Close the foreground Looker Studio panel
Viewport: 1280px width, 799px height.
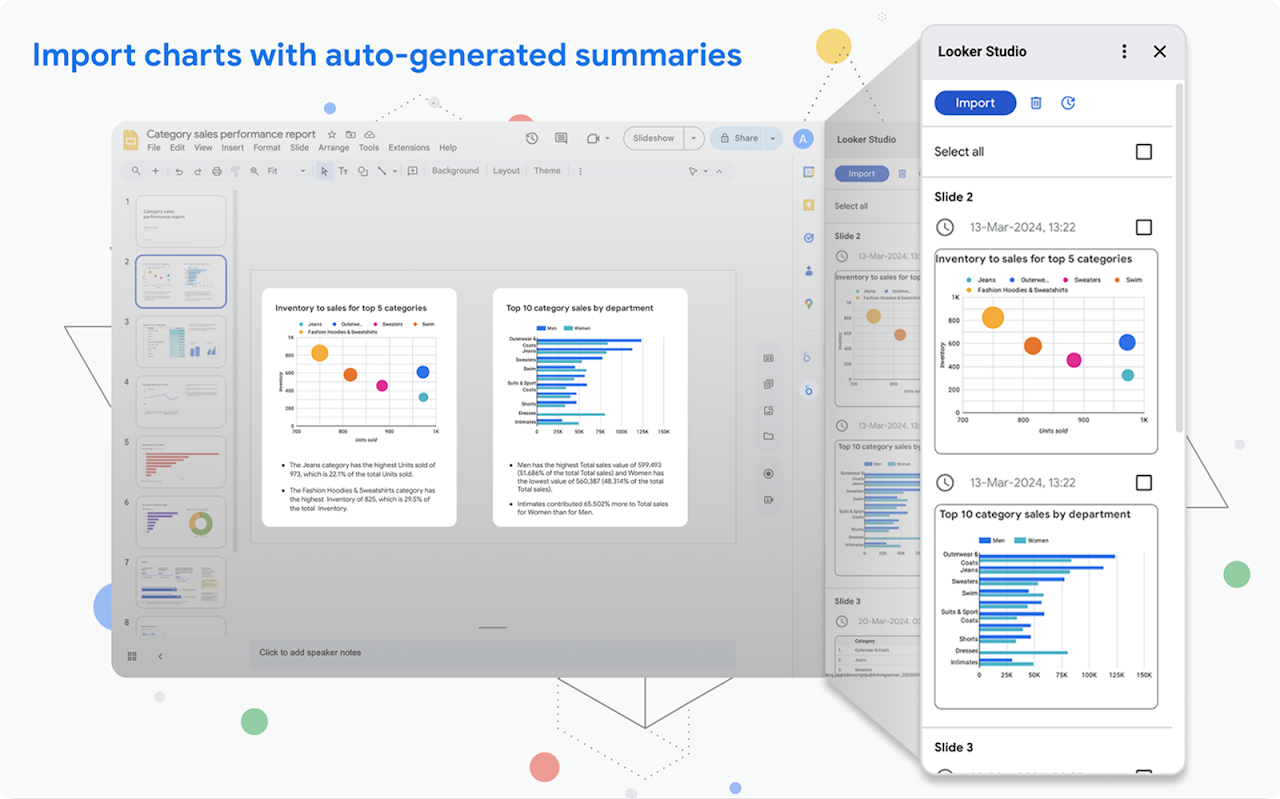point(1160,51)
